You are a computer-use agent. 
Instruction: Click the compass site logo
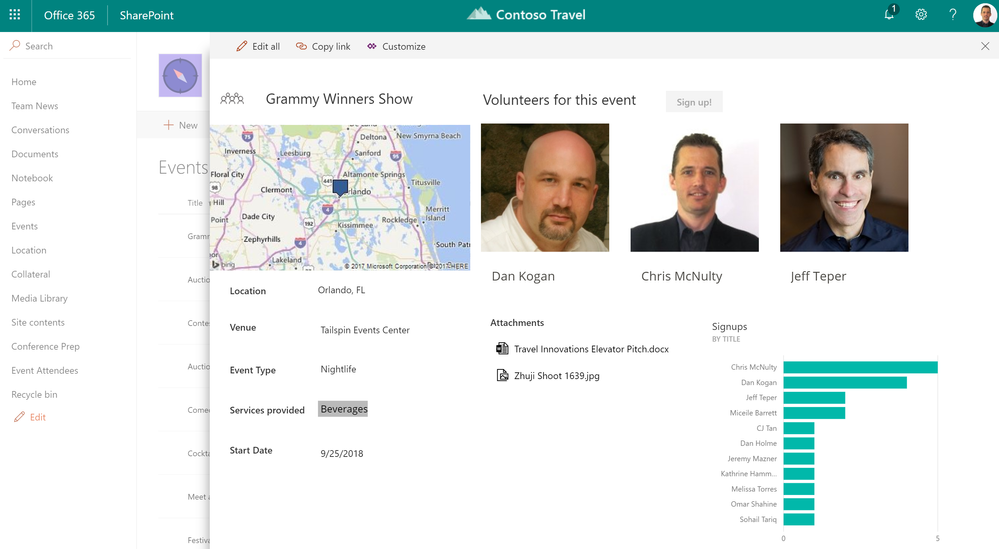pos(180,76)
